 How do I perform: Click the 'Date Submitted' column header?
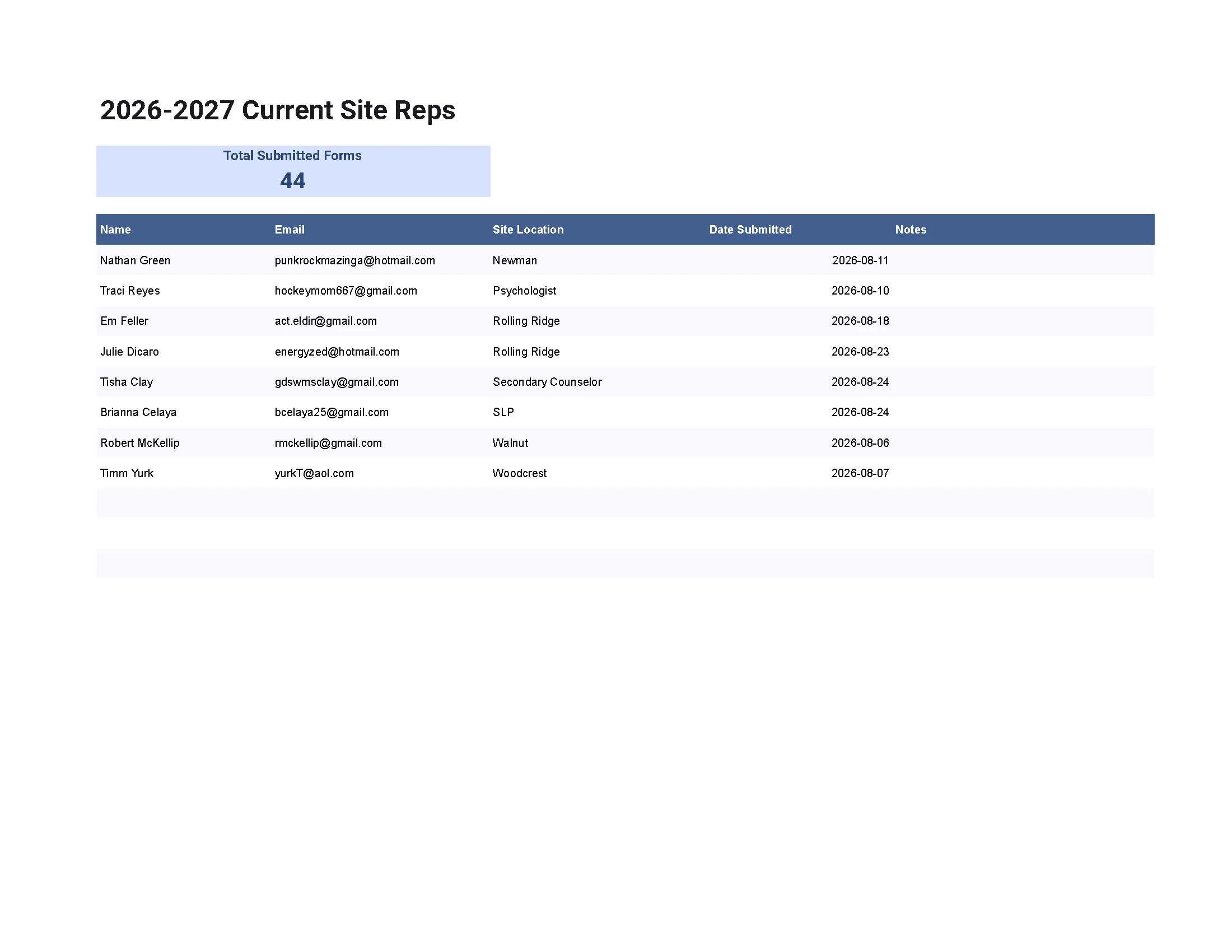[x=750, y=230]
